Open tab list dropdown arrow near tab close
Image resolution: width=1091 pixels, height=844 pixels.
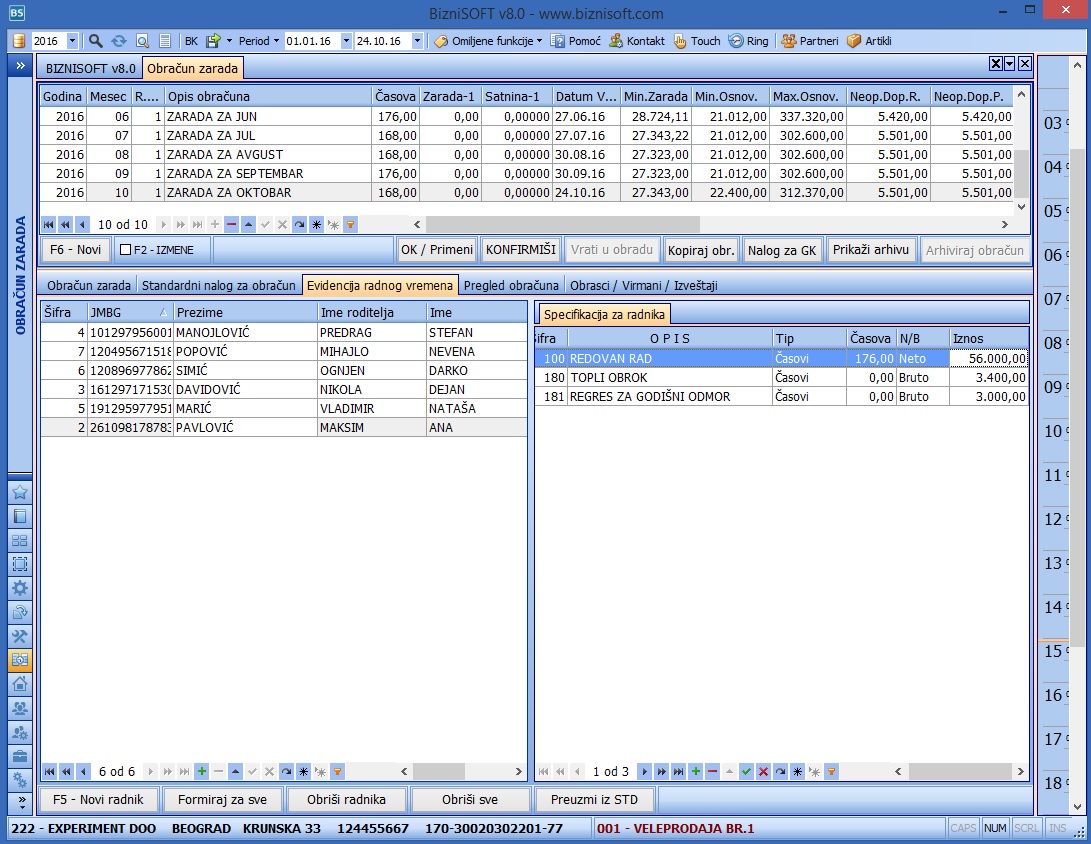pyautogui.click(x=1010, y=64)
